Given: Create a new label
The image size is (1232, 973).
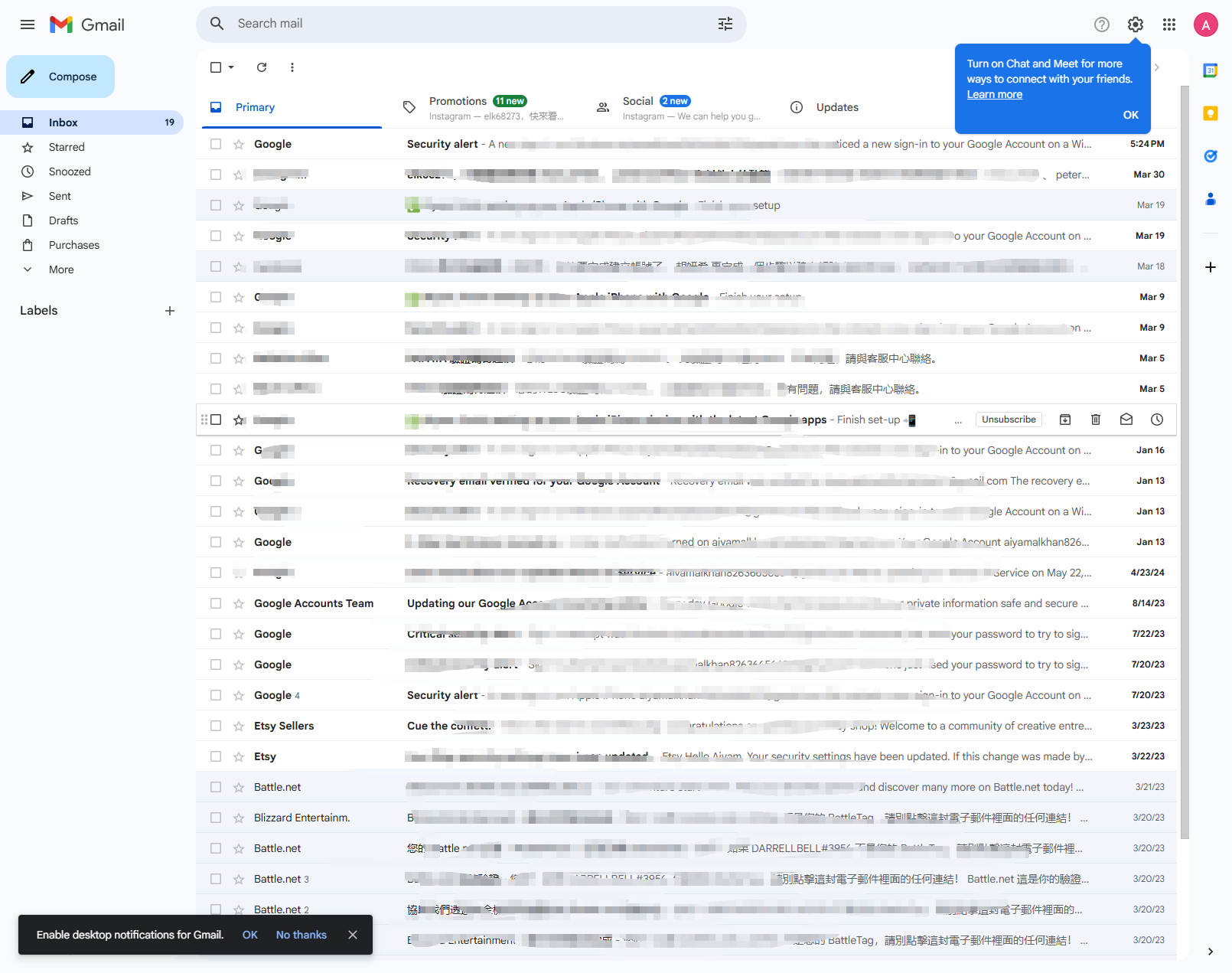Looking at the screenshot, I should tap(170, 311).
